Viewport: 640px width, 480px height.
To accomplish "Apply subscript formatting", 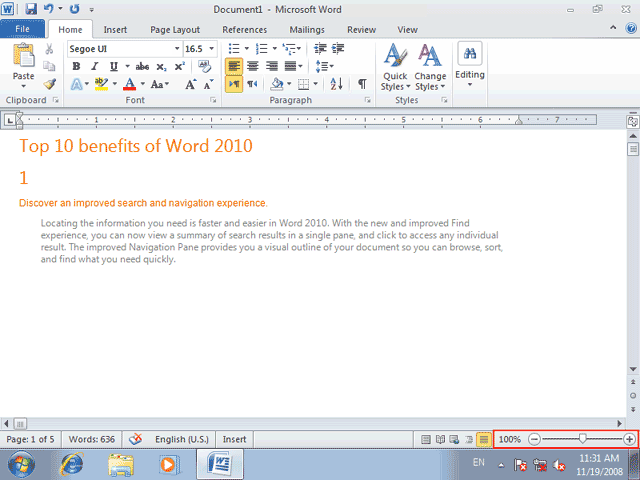I will point(162,67).
